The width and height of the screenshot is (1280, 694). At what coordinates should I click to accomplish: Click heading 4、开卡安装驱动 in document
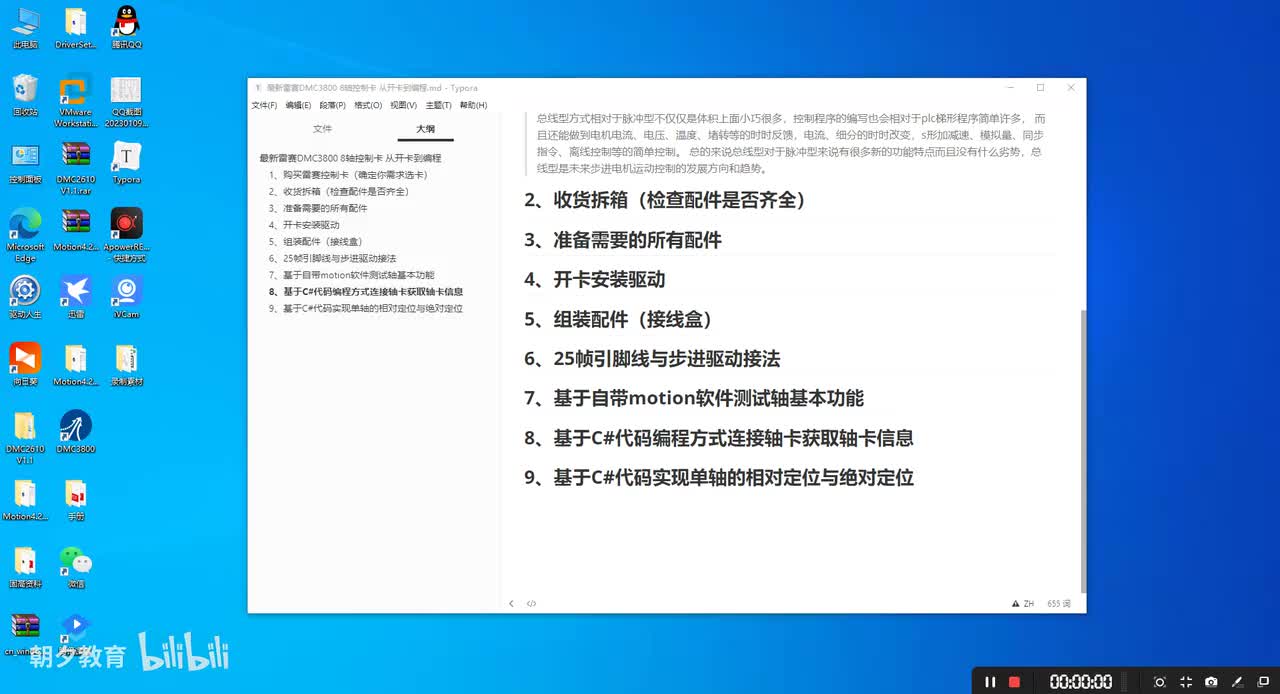coord(594,280)
